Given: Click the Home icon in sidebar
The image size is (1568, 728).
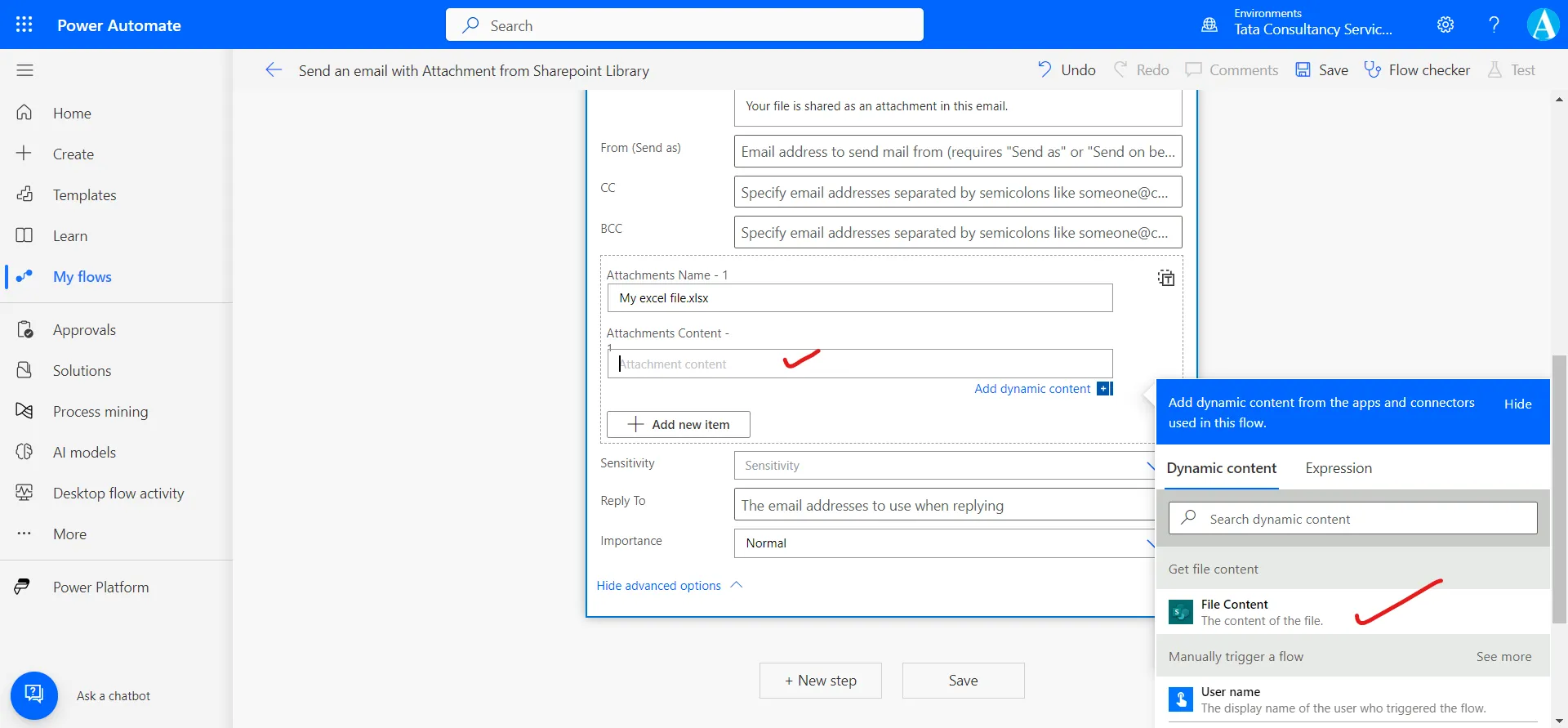Looking at the screenshot, I should (24, 113).
